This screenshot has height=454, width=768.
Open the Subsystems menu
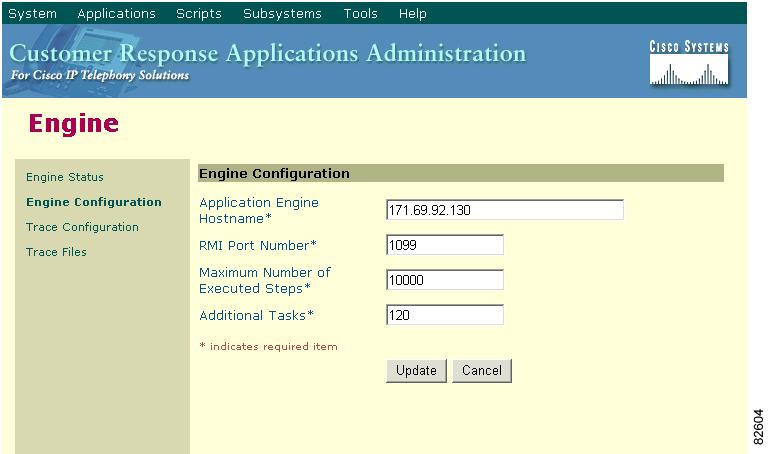point(282,14)
